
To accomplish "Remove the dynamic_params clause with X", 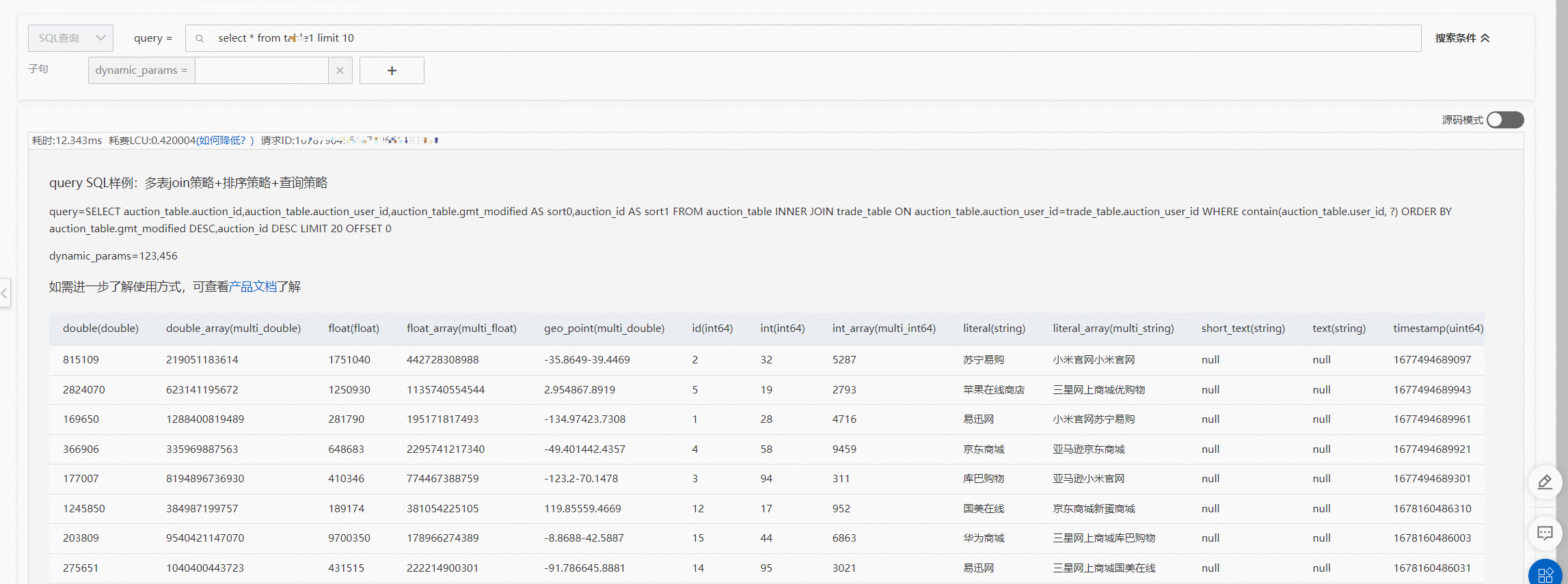I will click(x=340, y=70).
